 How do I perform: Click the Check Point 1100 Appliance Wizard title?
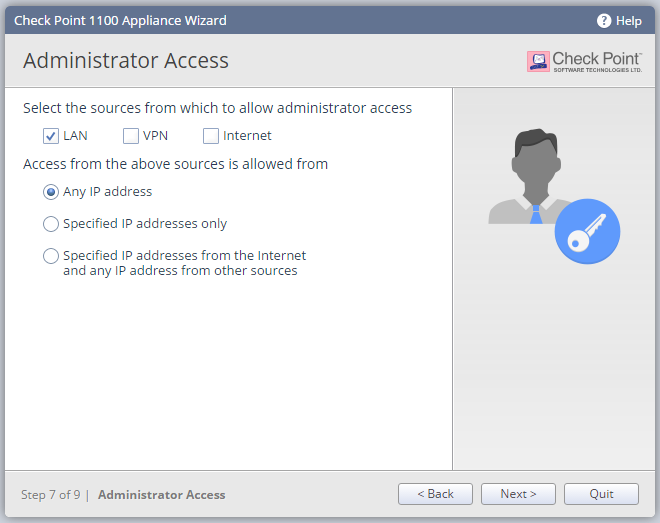120,21
